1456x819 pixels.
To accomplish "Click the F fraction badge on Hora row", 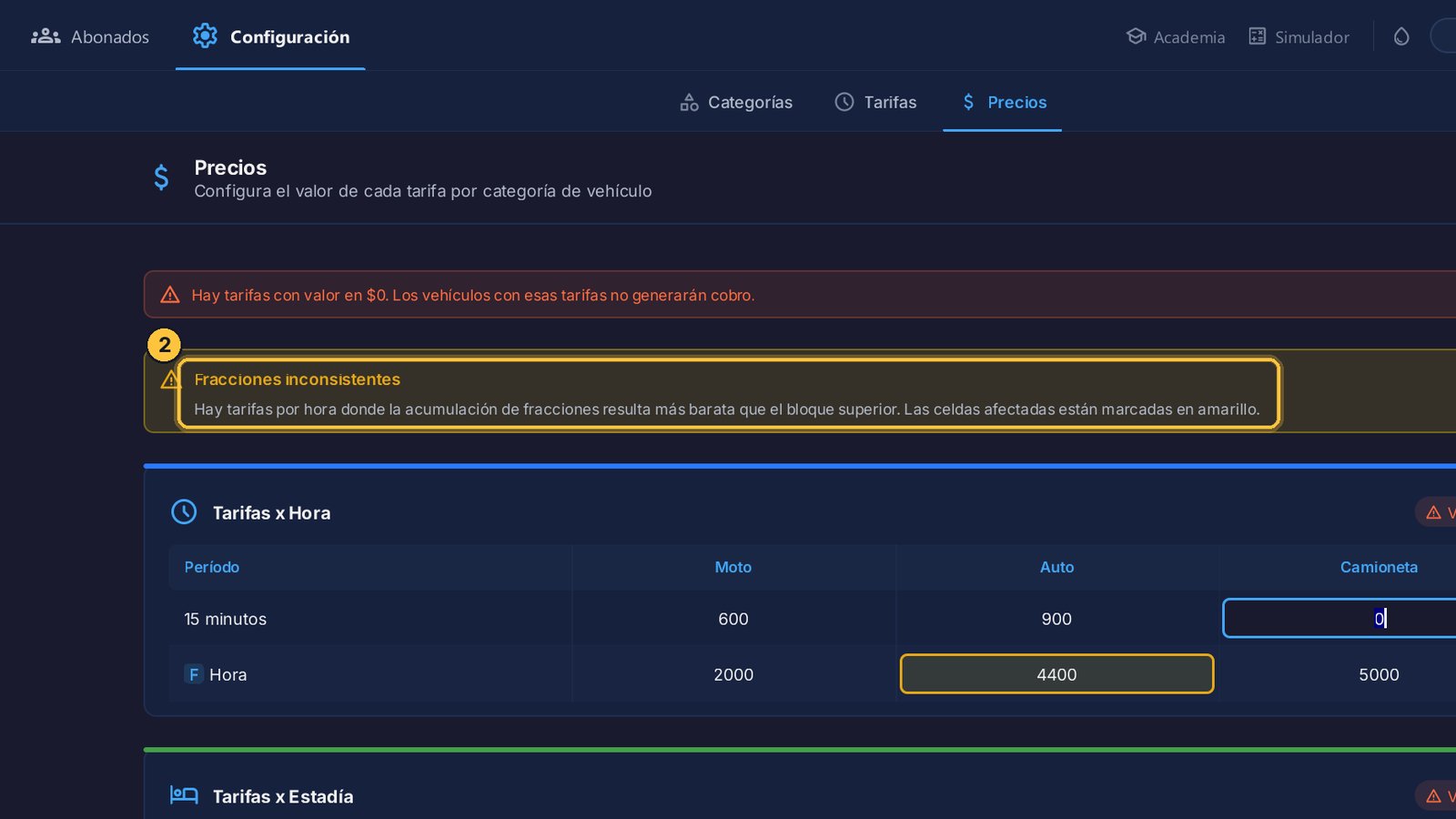I will tap(194, 674).
